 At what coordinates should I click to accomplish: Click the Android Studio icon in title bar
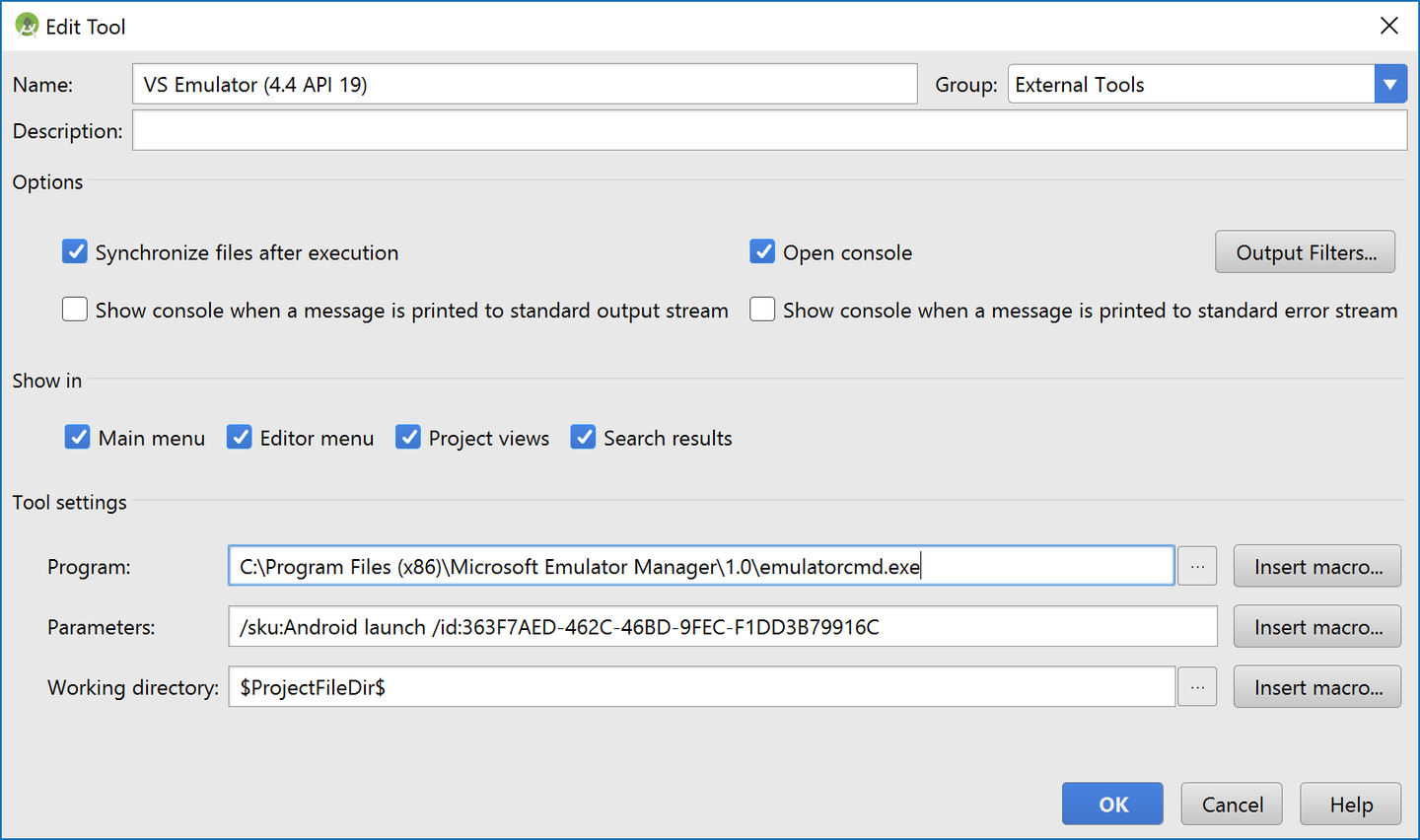click(27, 26)
